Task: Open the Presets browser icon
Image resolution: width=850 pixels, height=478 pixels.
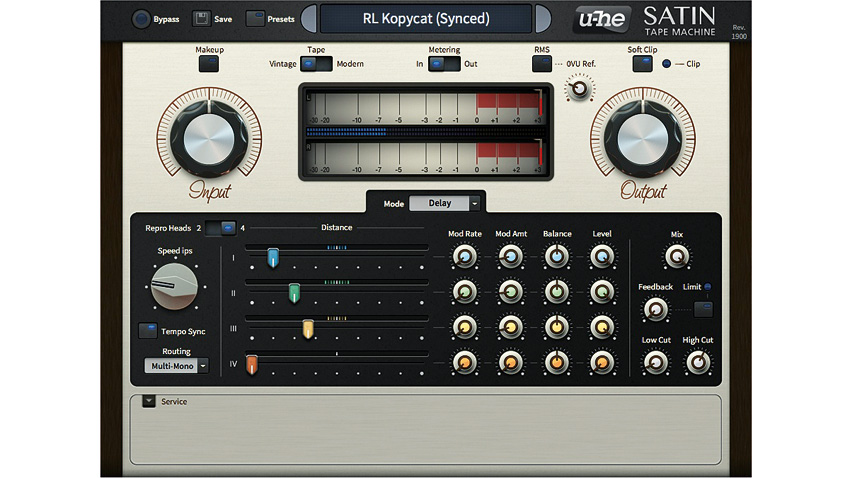Action: coord(255,18)
